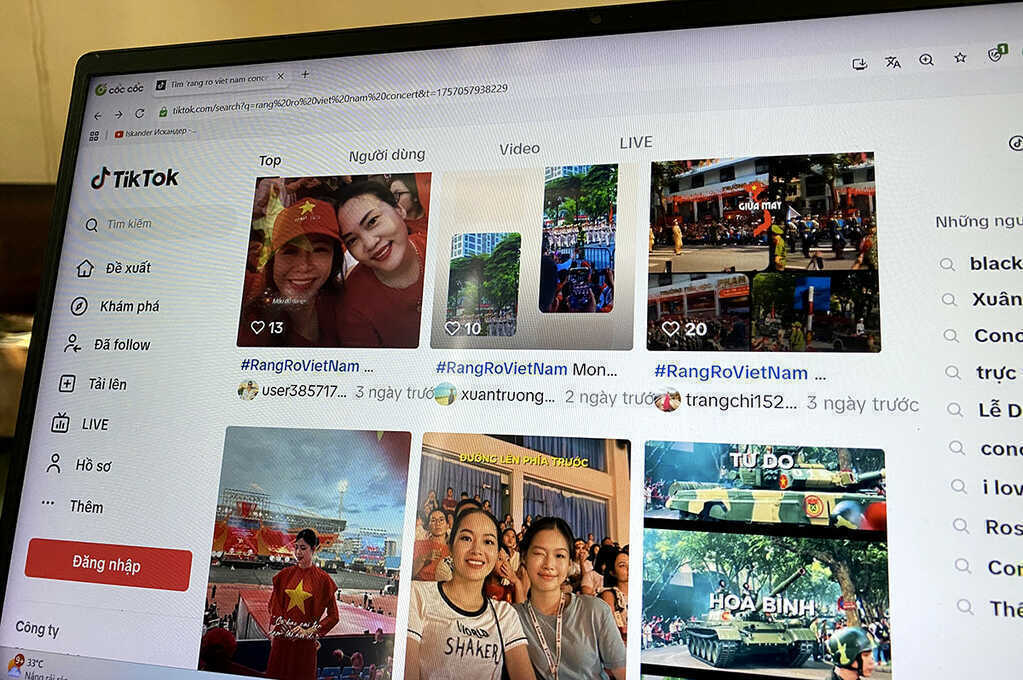
Task: Select i lov suggested search
Action: (1002, 487)
